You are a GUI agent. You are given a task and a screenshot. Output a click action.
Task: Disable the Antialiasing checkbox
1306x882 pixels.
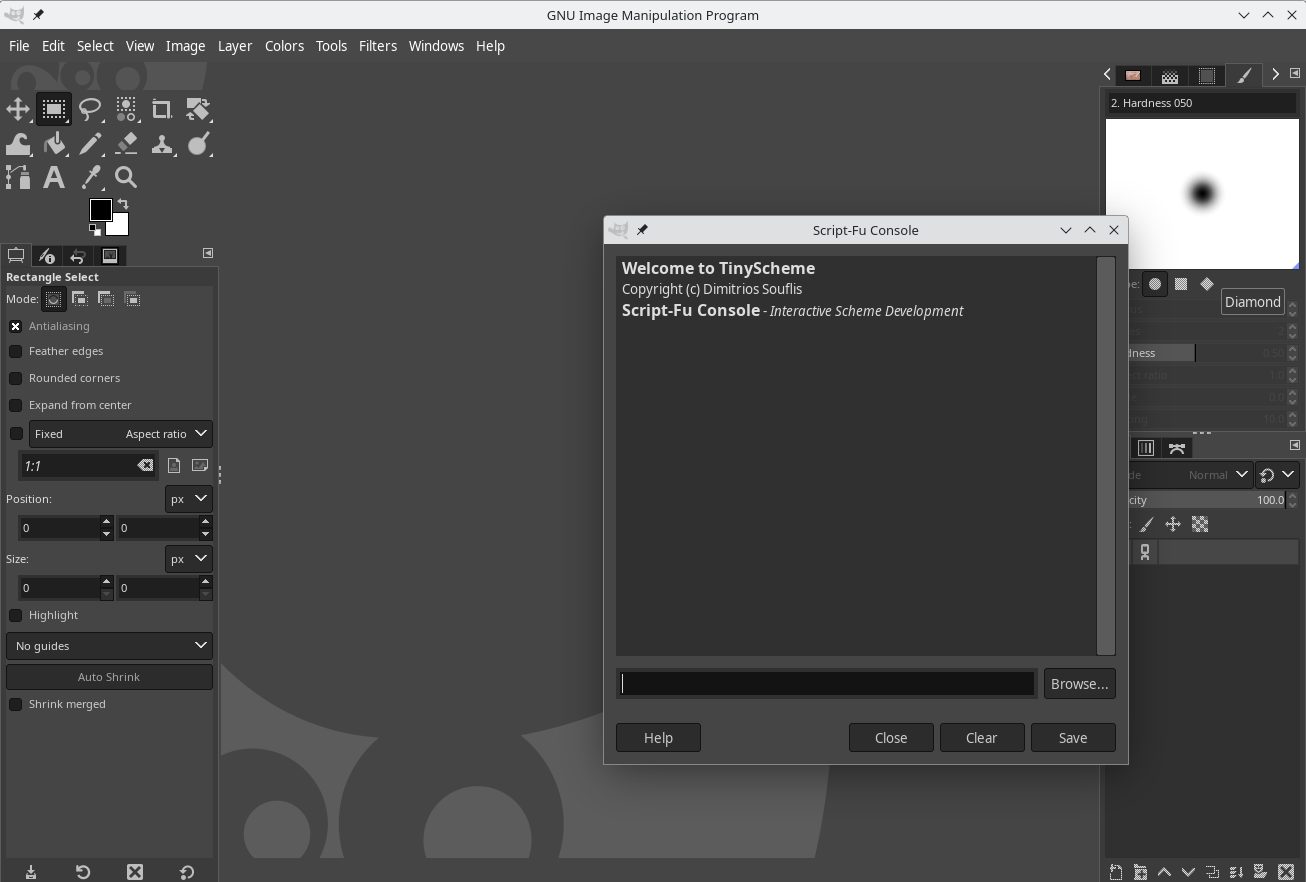point(16,326)
